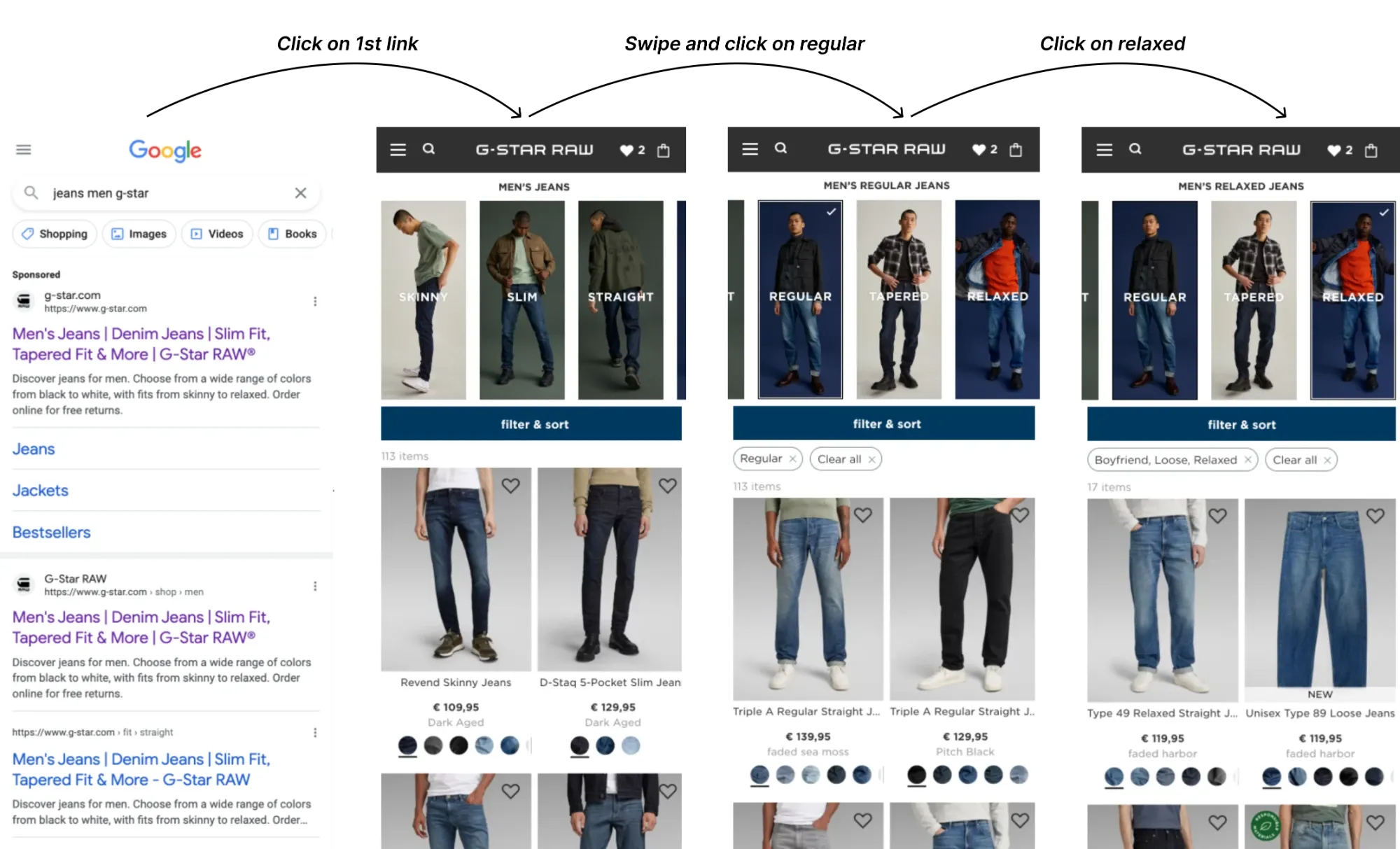Remove the Boyfriend, Loose, Relaxed filter chip
This screenshot has height=849, width=1400.
tap(1247, 460)
